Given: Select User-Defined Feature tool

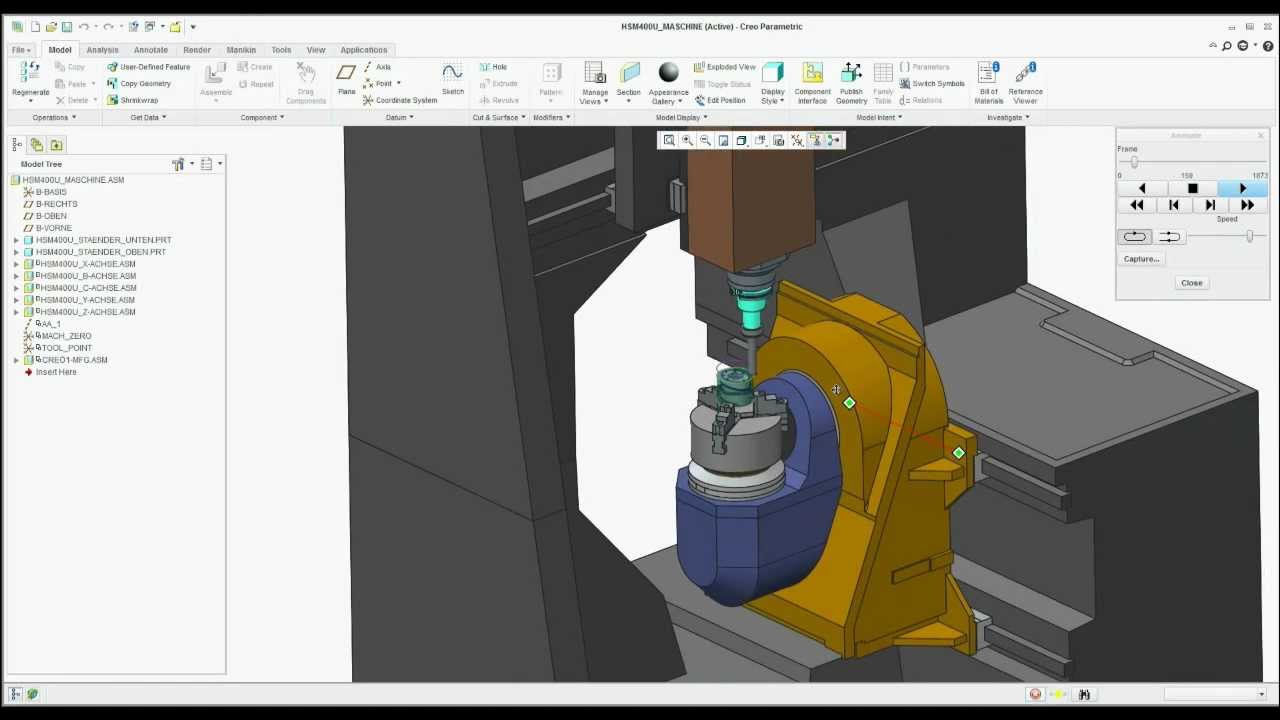Looking at the screenshot, I should pos(149,67).
